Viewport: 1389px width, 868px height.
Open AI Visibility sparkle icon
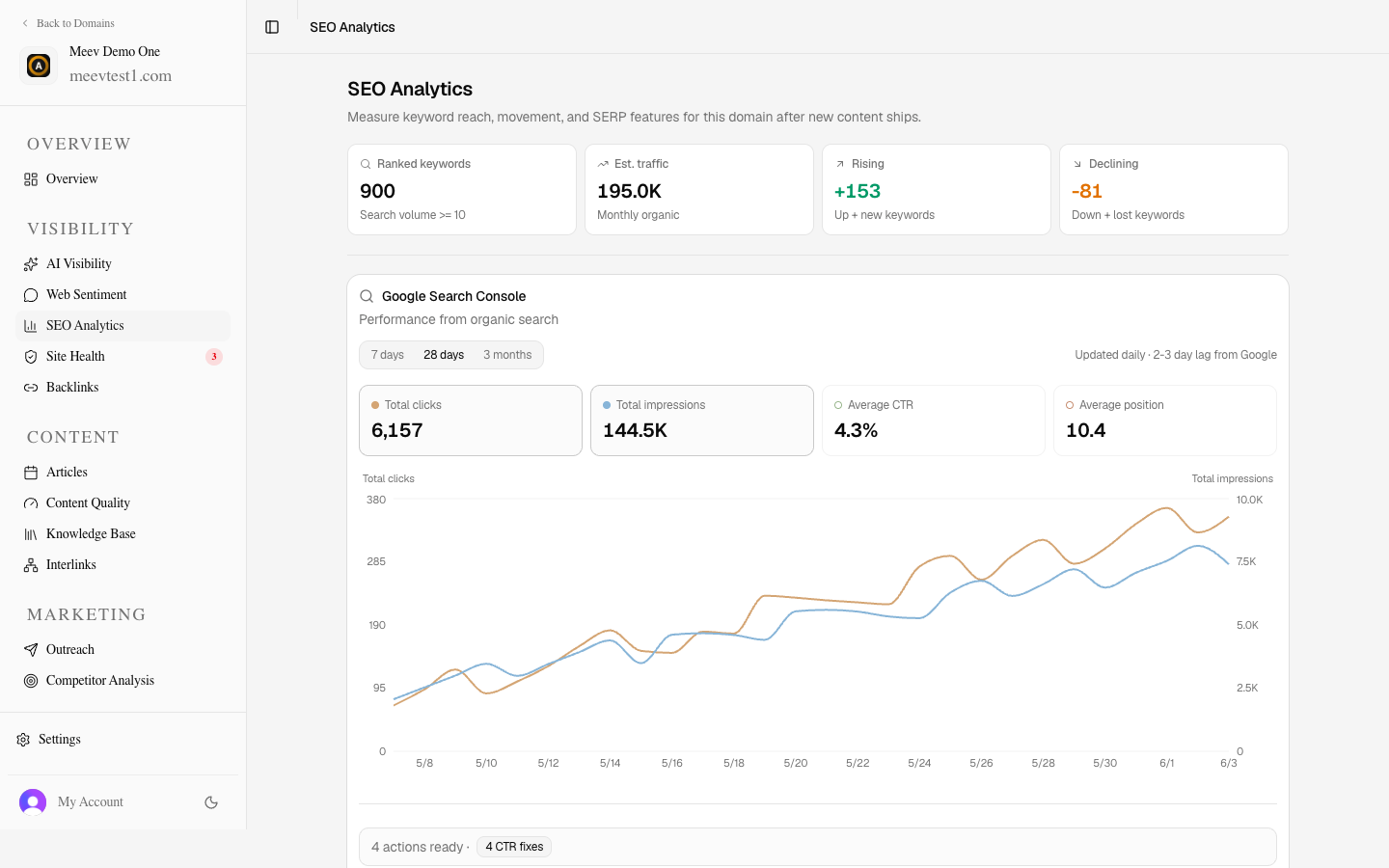pos(31,264)
